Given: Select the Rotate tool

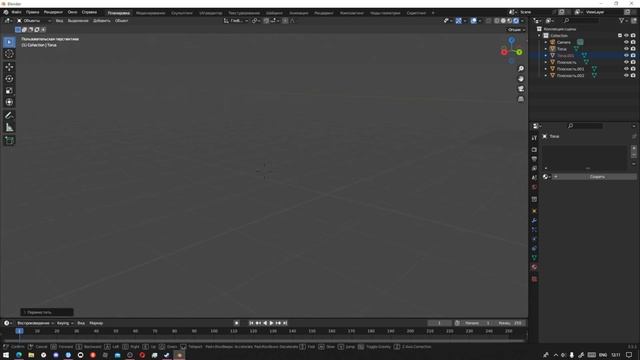Looking at the screenshot, I should (9, 79).
